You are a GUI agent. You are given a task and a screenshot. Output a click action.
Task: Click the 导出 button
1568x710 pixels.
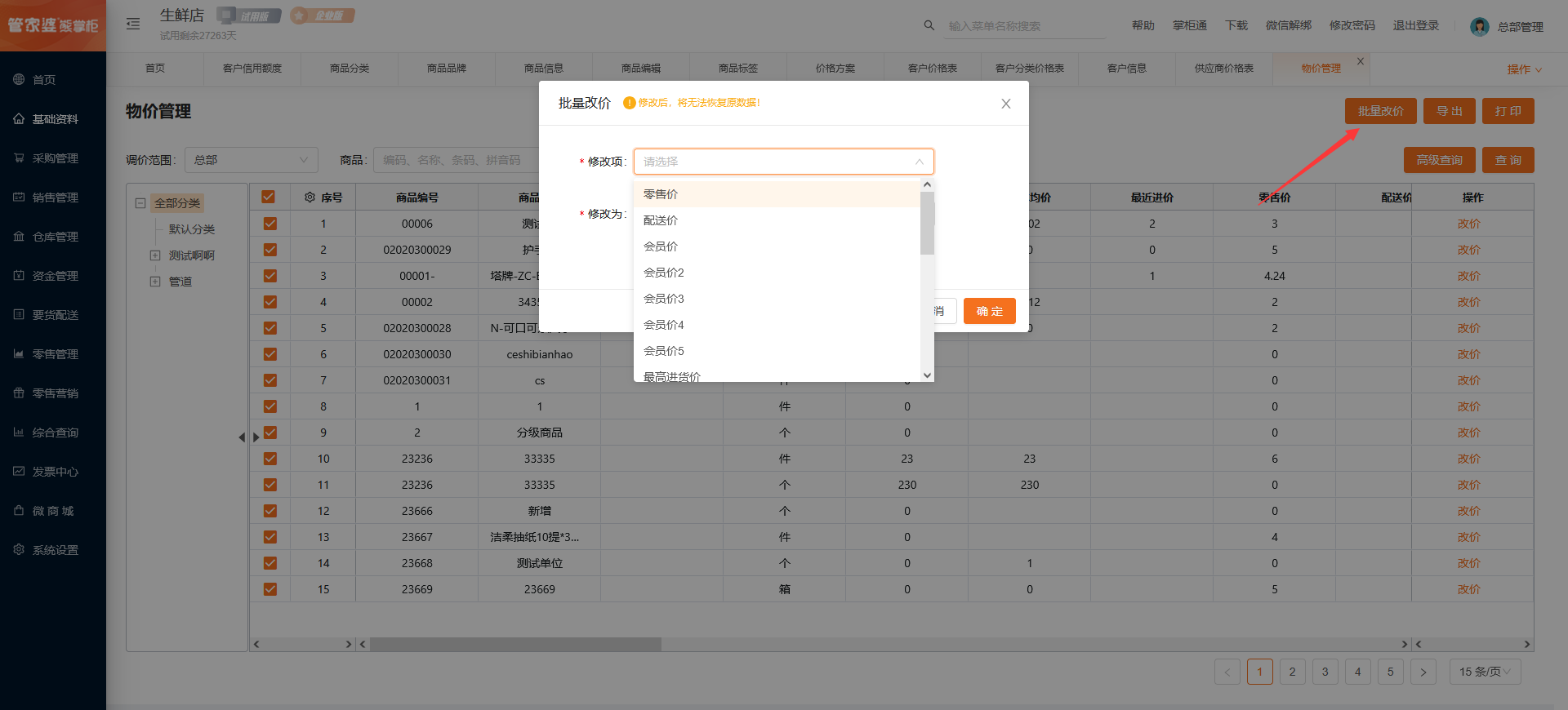point(1450,111)
